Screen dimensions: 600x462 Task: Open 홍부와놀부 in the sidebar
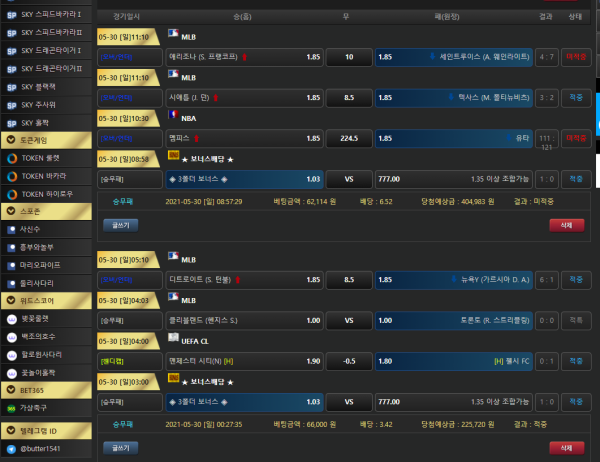pyautogui.click(x=43, y=246)
